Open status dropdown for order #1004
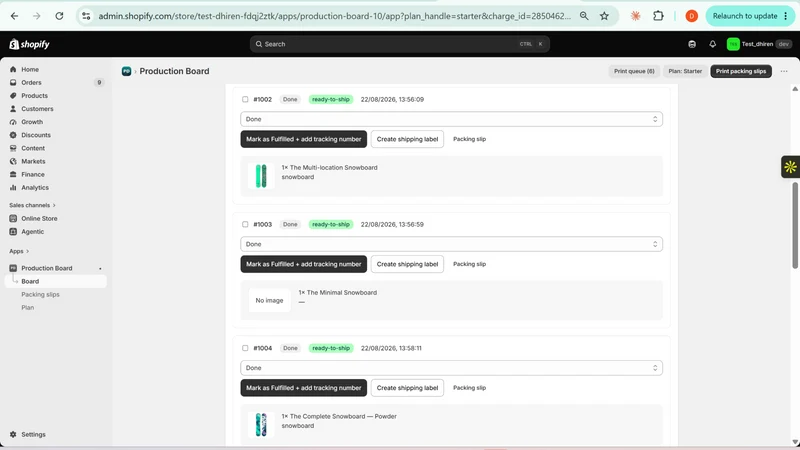 452,368
